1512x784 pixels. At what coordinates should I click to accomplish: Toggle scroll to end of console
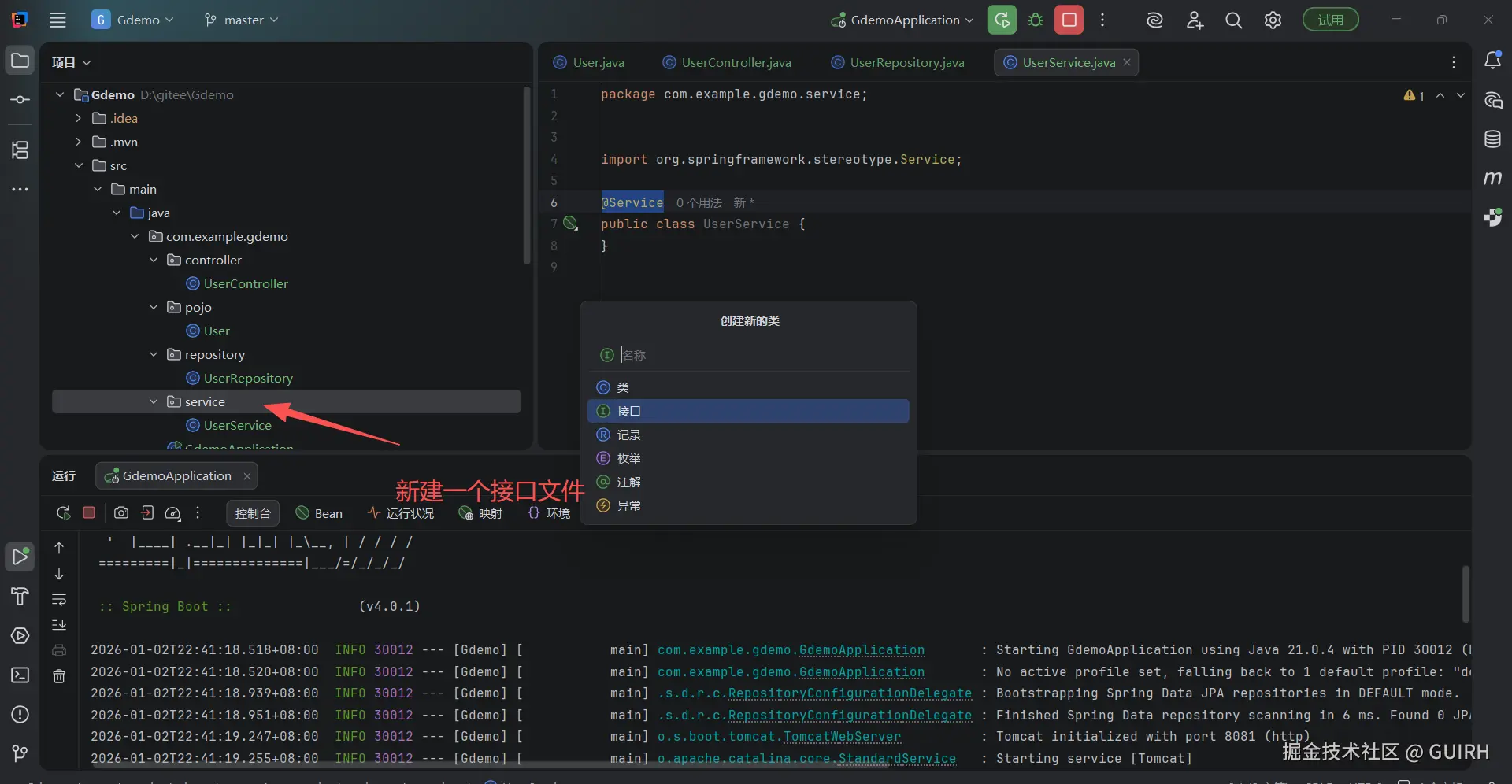tap(59, 625)
